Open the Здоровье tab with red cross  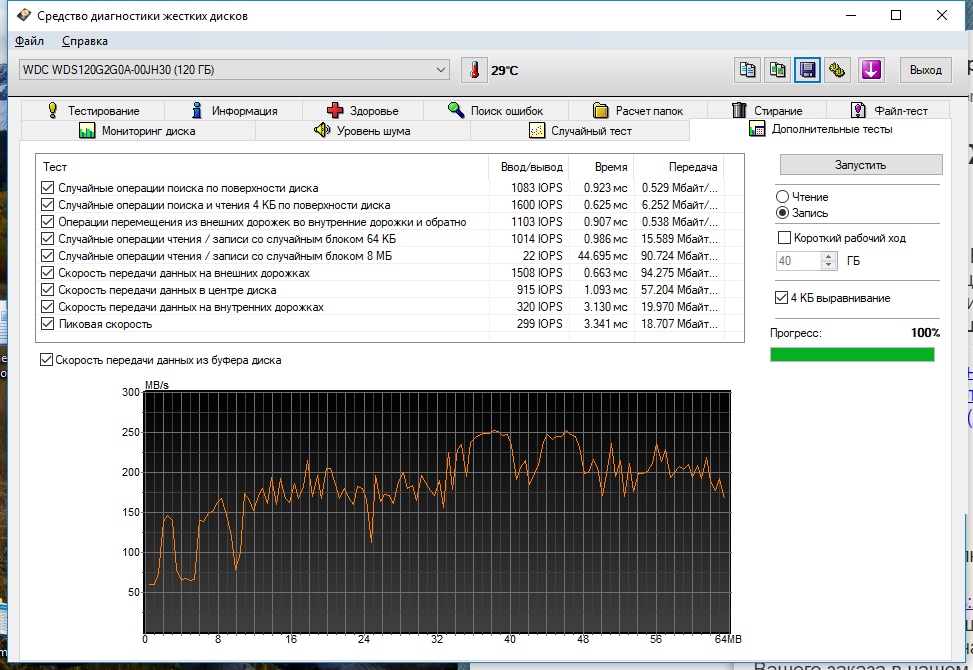(362, 111)
